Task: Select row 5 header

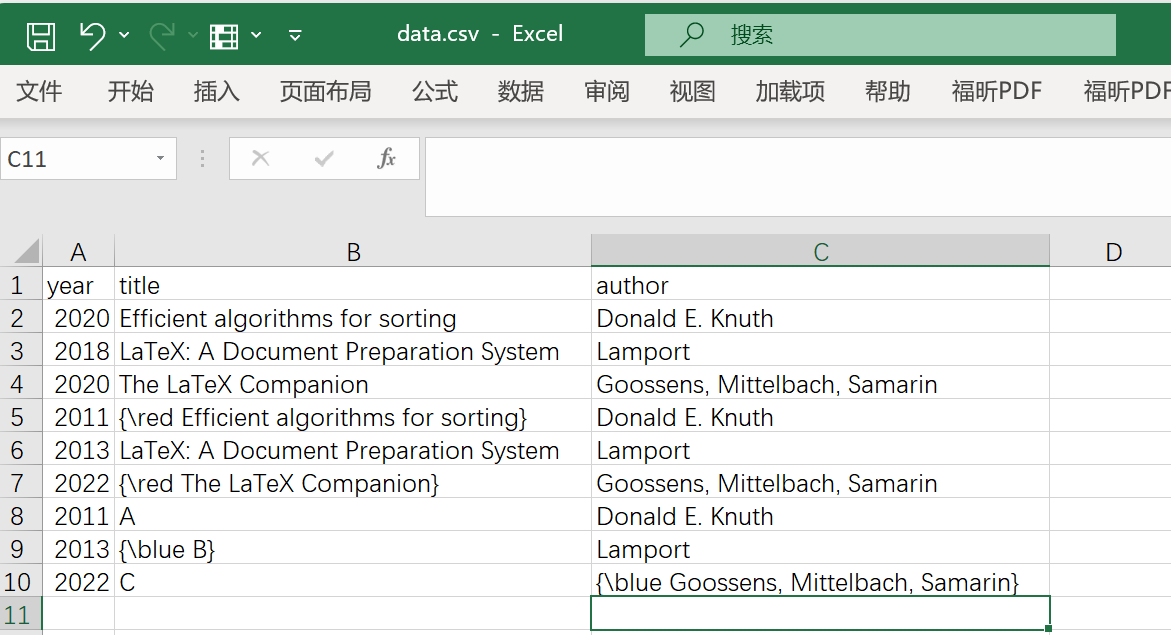Action: 21,417
